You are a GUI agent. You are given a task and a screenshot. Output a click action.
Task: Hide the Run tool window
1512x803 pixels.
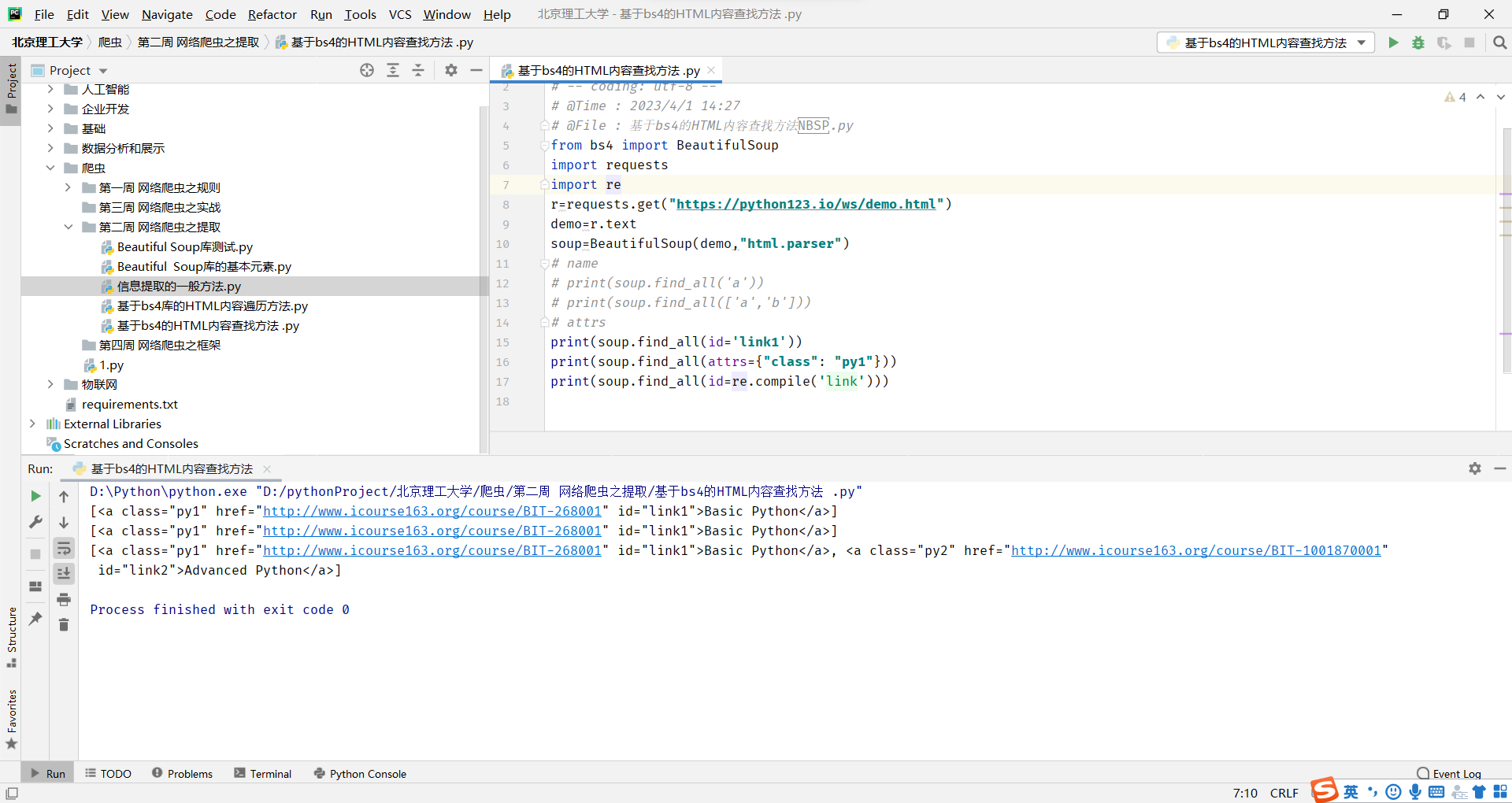point(1500,468)
